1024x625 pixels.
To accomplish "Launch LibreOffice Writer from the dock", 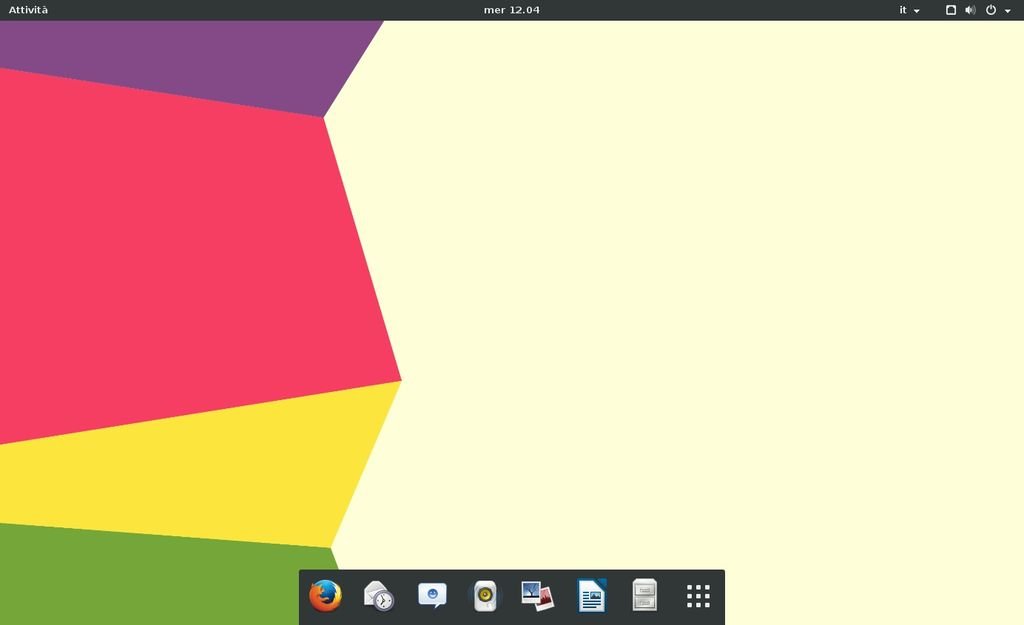I will pyautogui.click(x=592, y=596).
